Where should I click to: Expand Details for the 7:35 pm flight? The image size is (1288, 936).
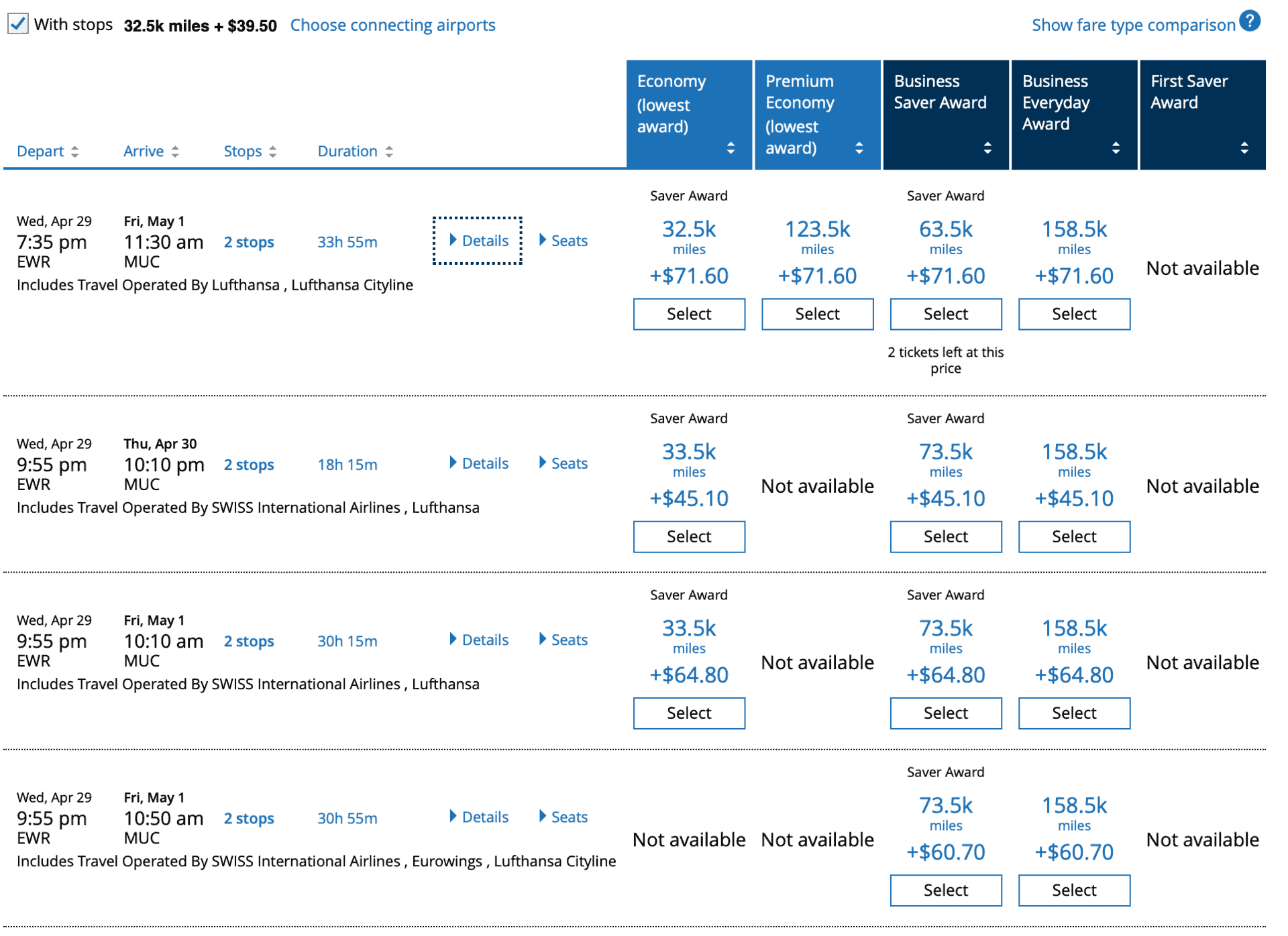pos(478,241)
